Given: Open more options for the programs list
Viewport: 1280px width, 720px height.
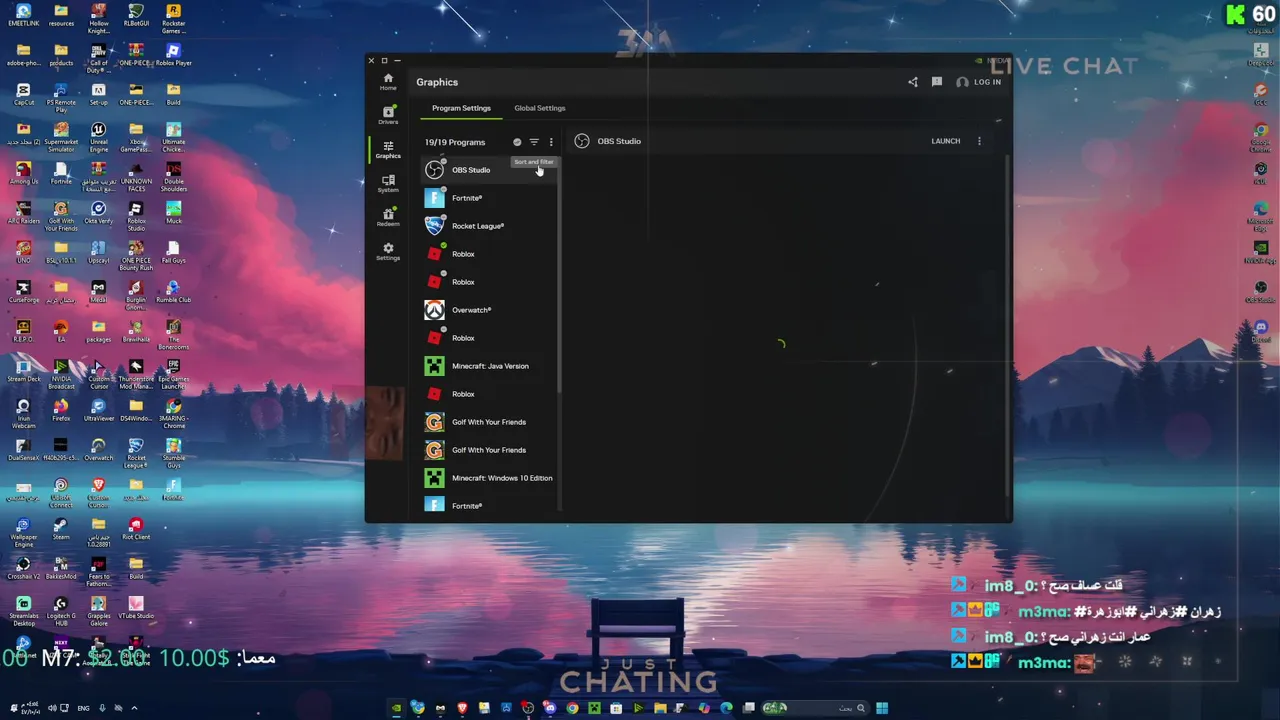Looking at the screenshot, I should coord(551,142).
